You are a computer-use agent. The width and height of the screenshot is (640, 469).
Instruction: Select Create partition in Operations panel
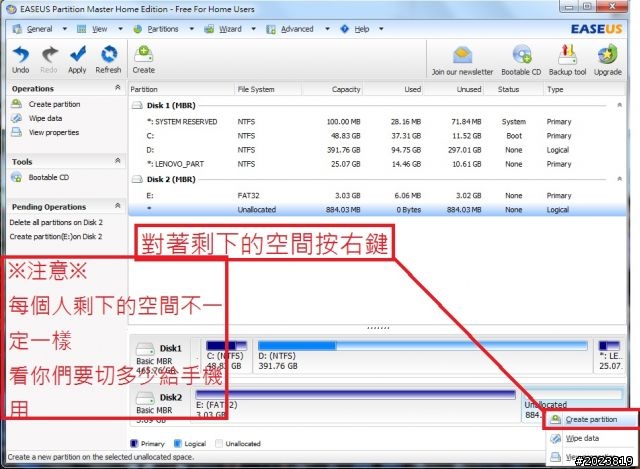[54, 104]
